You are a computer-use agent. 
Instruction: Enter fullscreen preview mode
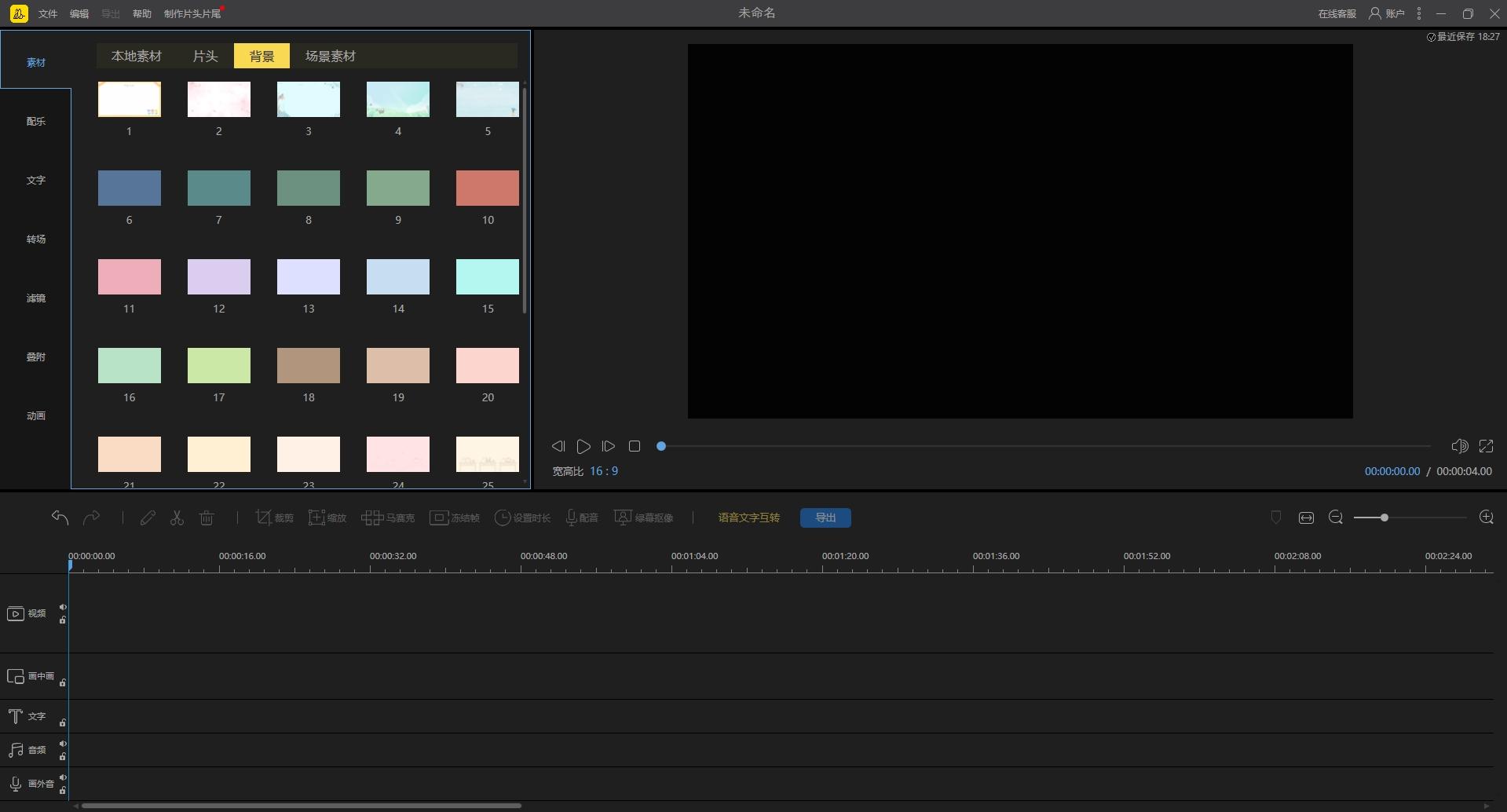(x=1486, y=446)
